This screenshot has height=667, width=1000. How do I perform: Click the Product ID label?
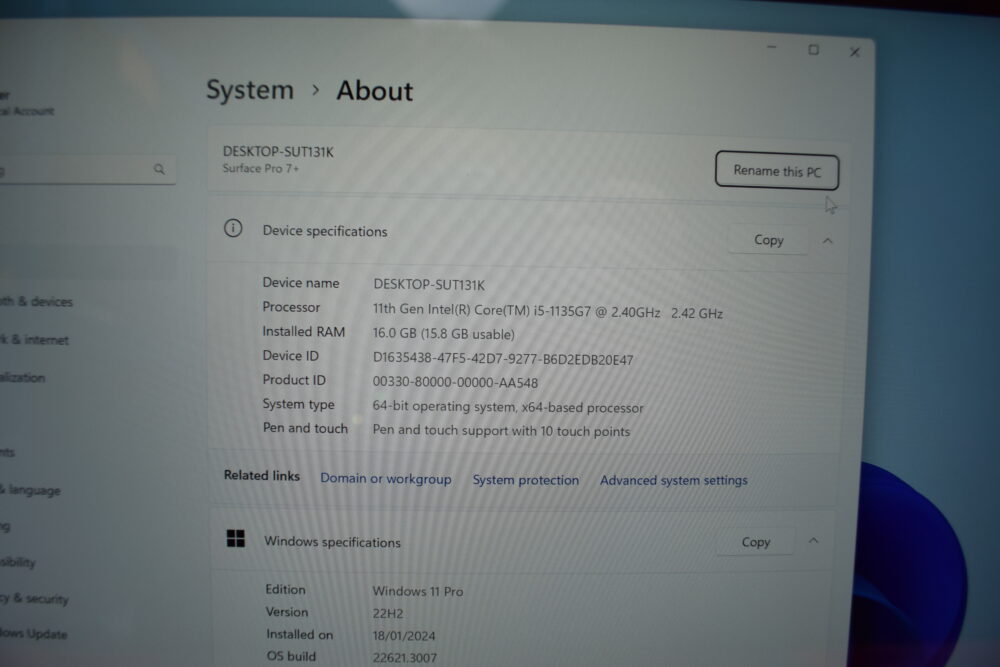click(294, 379)
